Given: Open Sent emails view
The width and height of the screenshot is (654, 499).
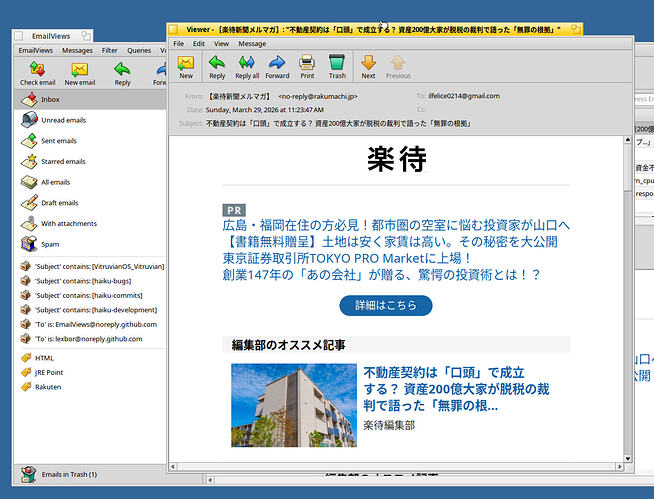Looking at the screenshot, I should pos(90,141).
